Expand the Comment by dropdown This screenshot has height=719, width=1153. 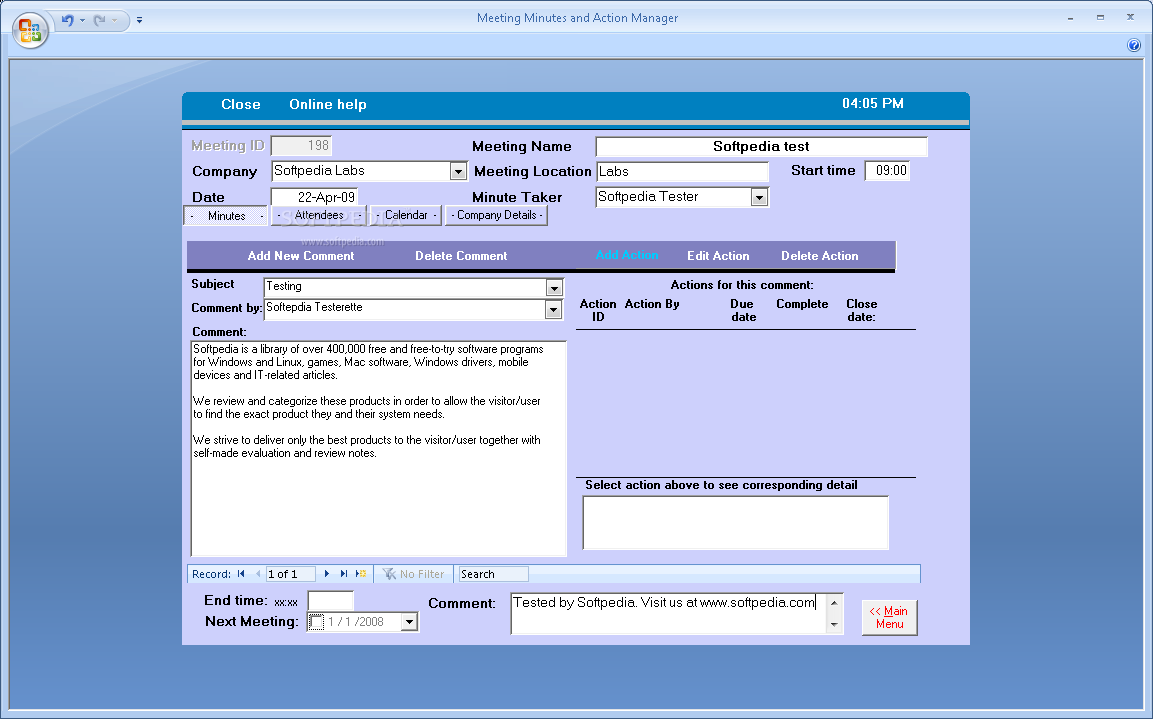click(x=554, y=310)
